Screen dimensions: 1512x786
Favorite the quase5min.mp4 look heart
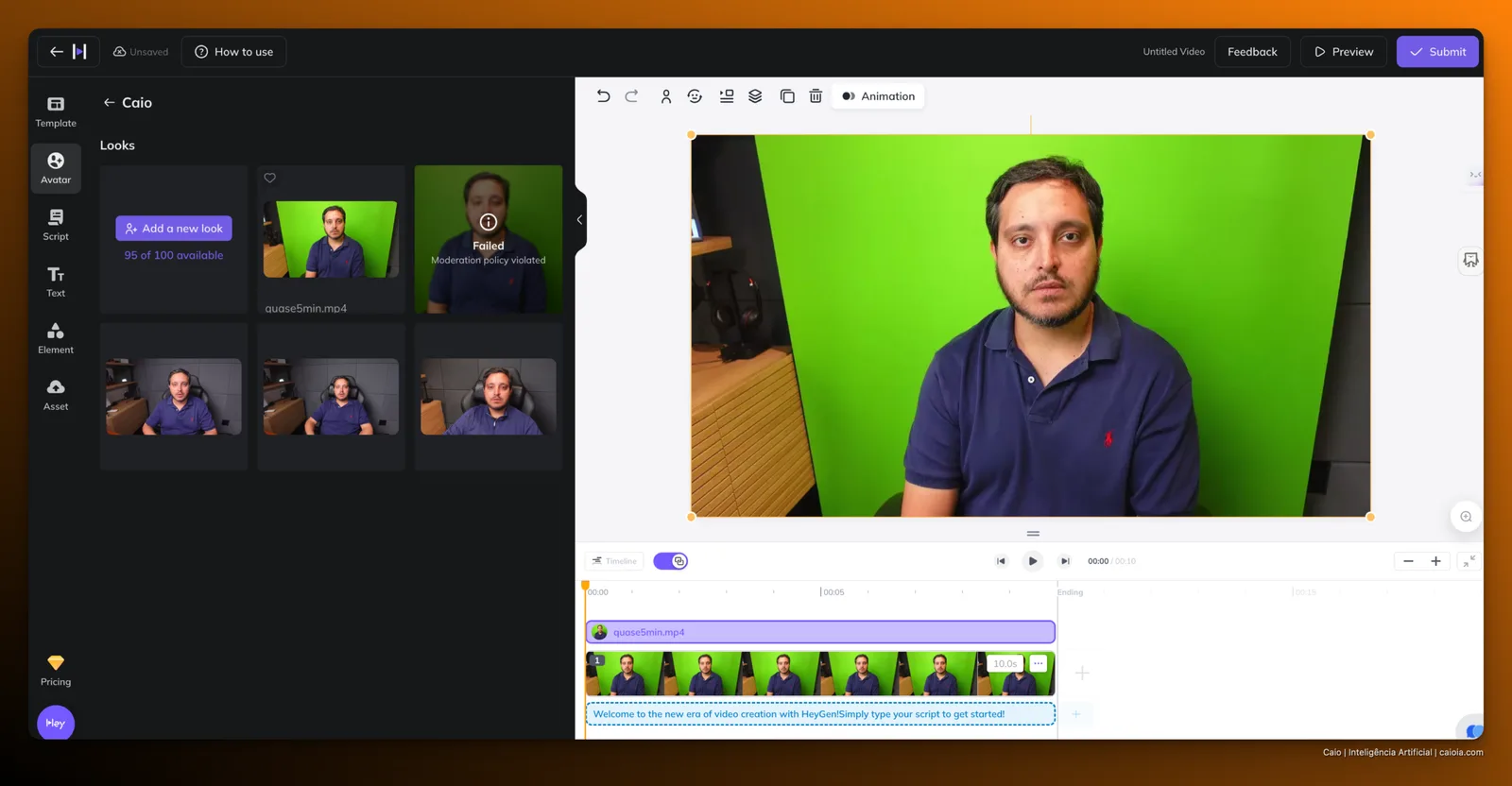point(270,178)
